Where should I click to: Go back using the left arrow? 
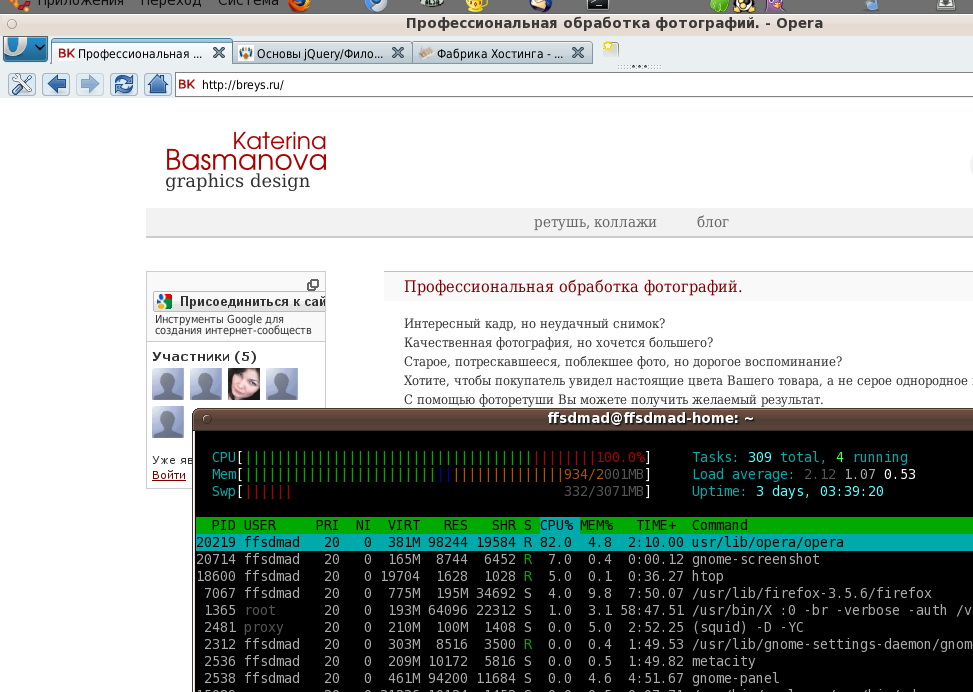tap(56, 85)
